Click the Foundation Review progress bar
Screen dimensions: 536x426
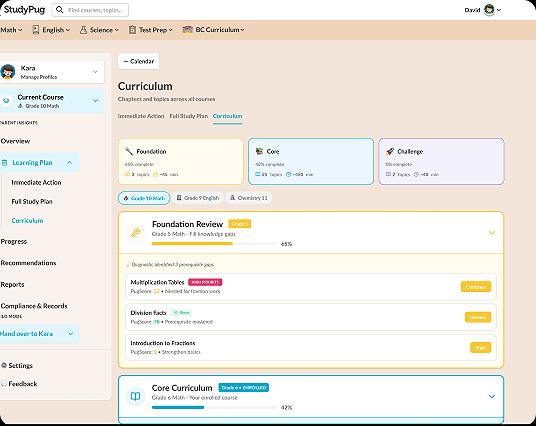[x=214, y=244]
